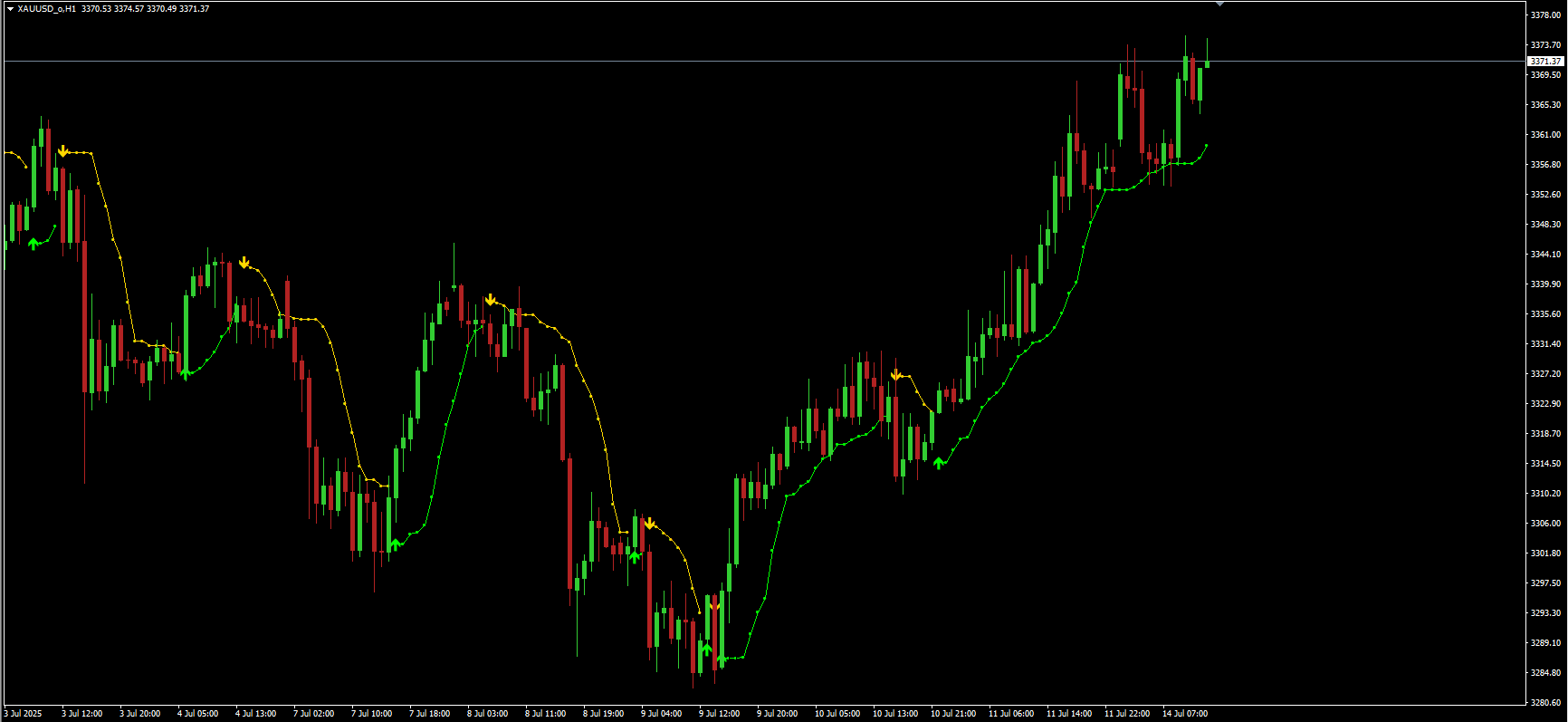Viewport: 1568px width, 722px height.
Task: Click the highlighted 3371.37 current price label
Action: click(1545, 62)
